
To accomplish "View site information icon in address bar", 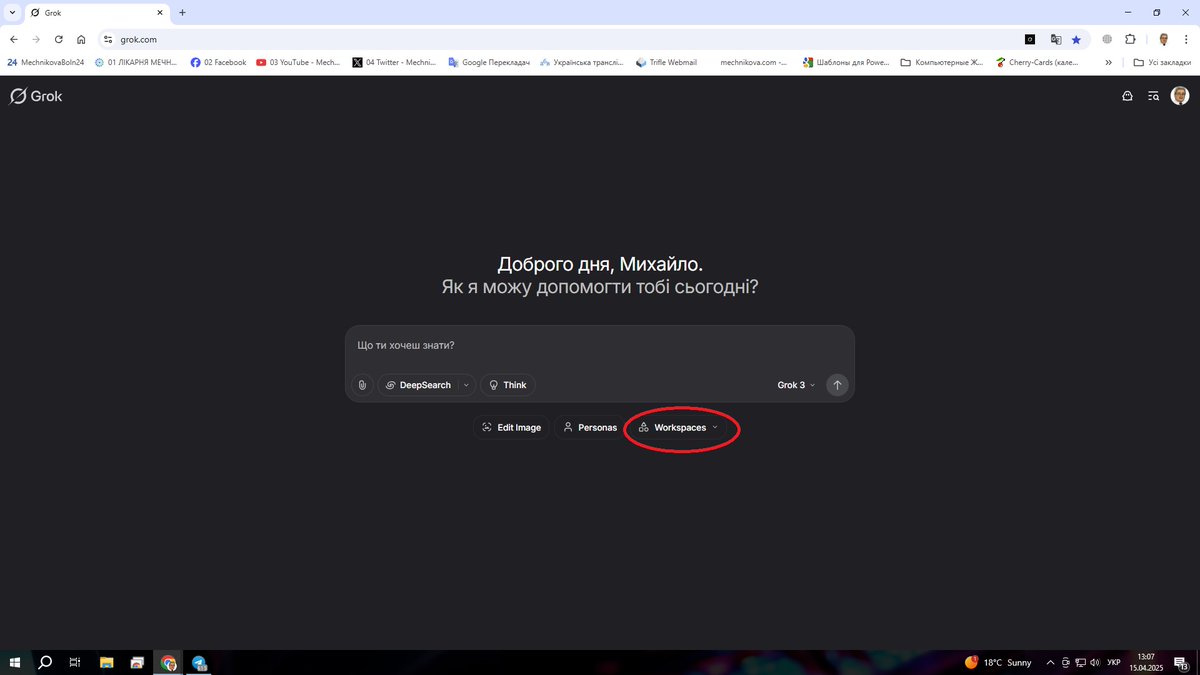I will coord(109,40).
